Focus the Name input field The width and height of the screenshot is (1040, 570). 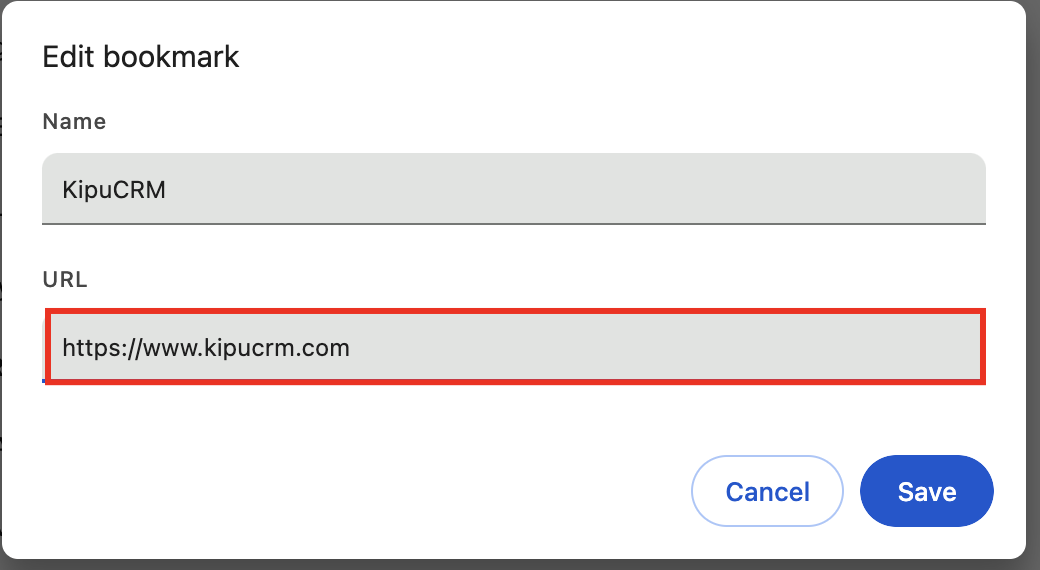(514, 189)
